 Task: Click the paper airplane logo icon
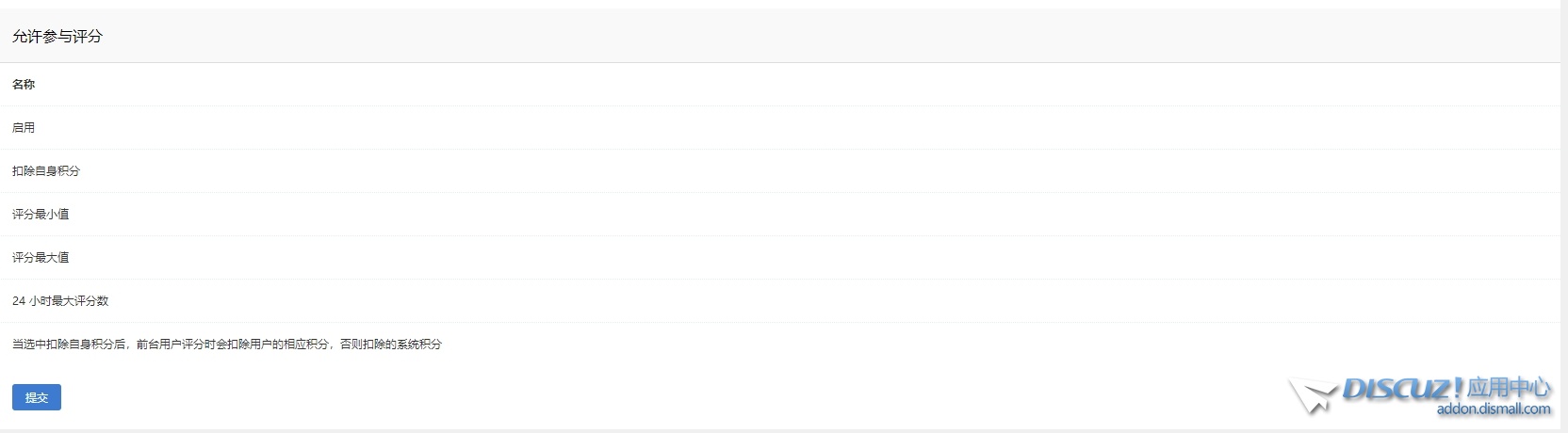pos(1313,396)
